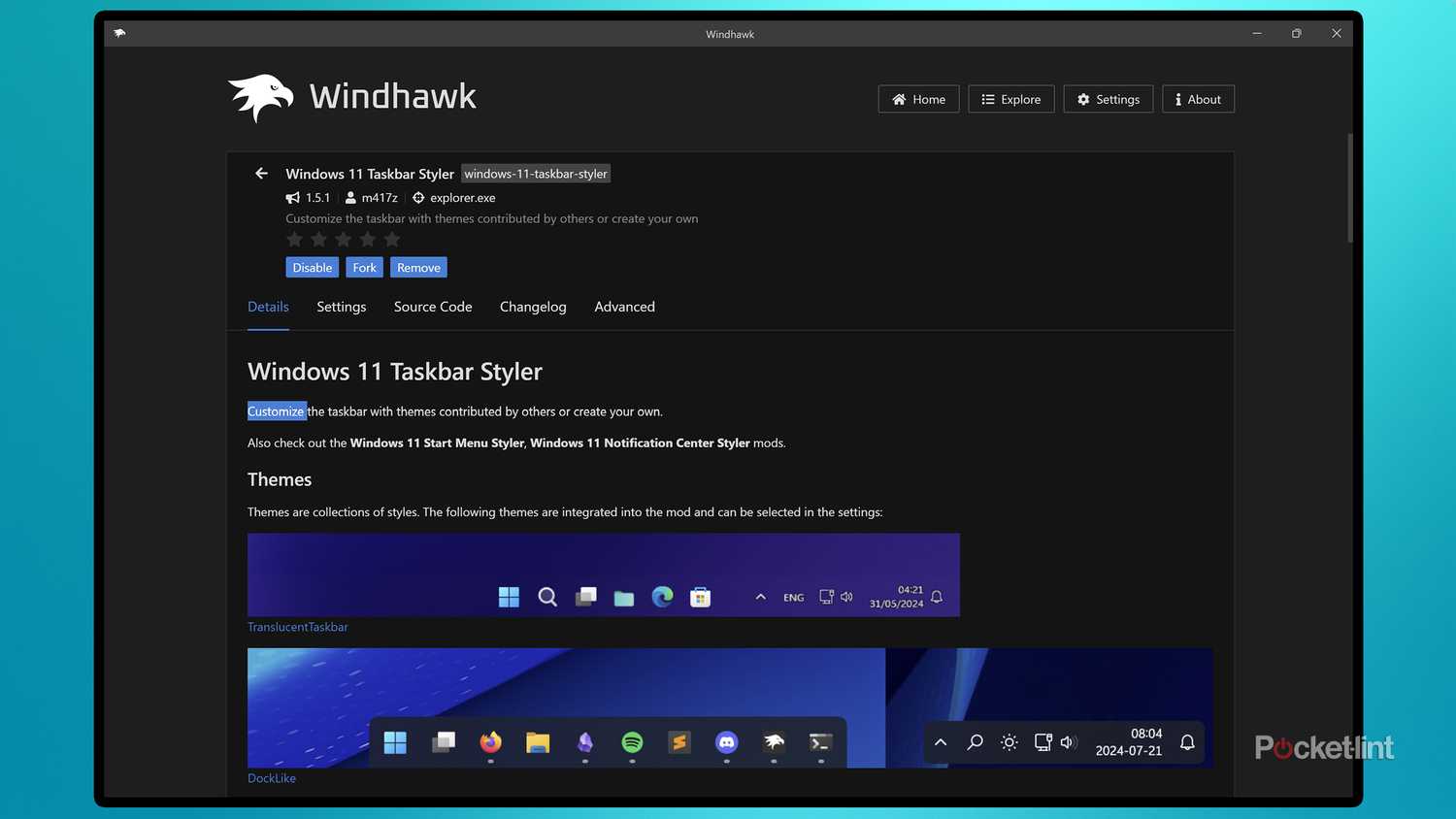1456x819 pixels.
Task: Expand hidden tray icons chevron in TranslucentTaskbar preview
Action: tap(761, 597)
